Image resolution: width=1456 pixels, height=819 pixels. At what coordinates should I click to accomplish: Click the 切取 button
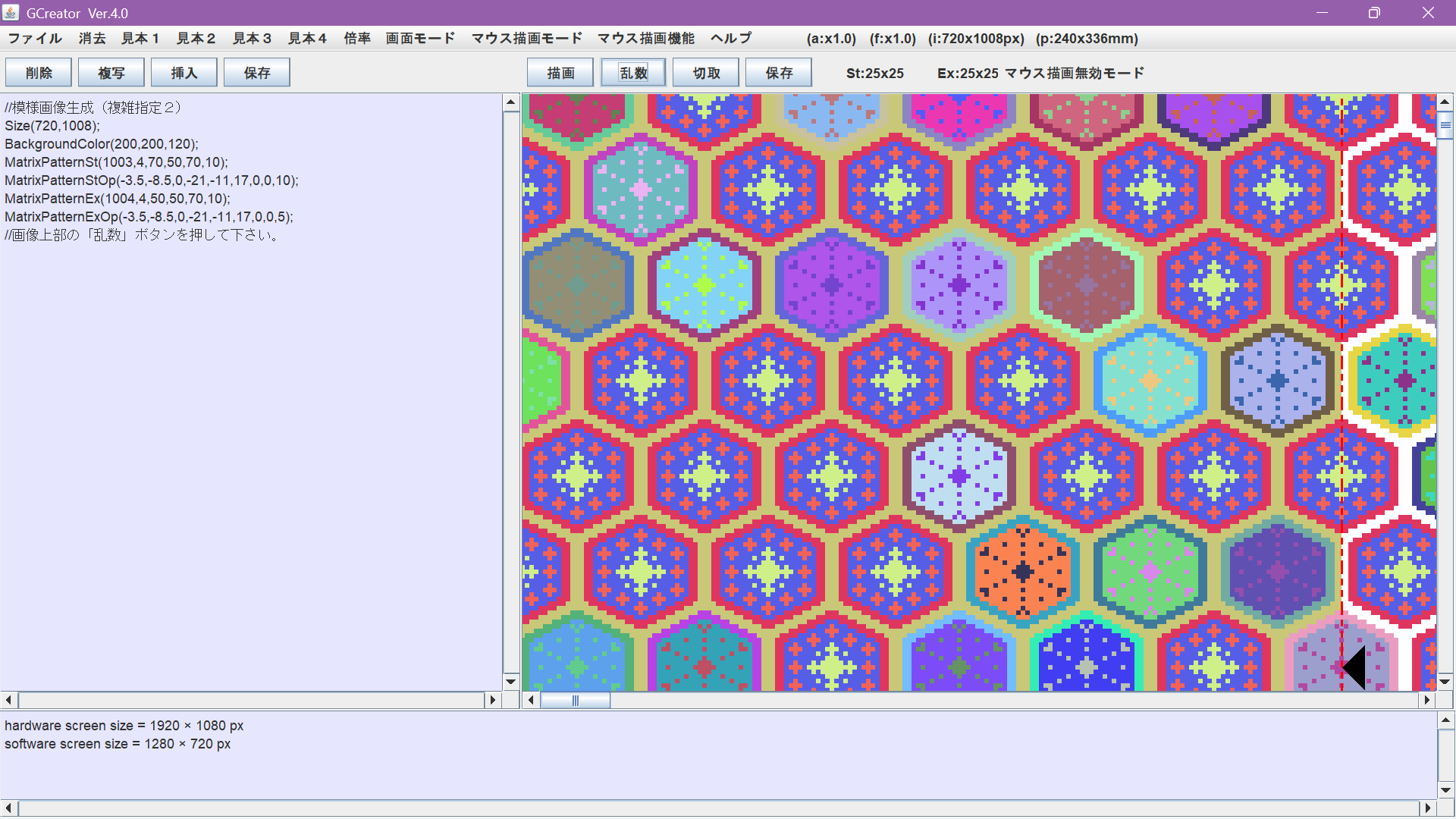pyautogui.click(x=706, y=73)
